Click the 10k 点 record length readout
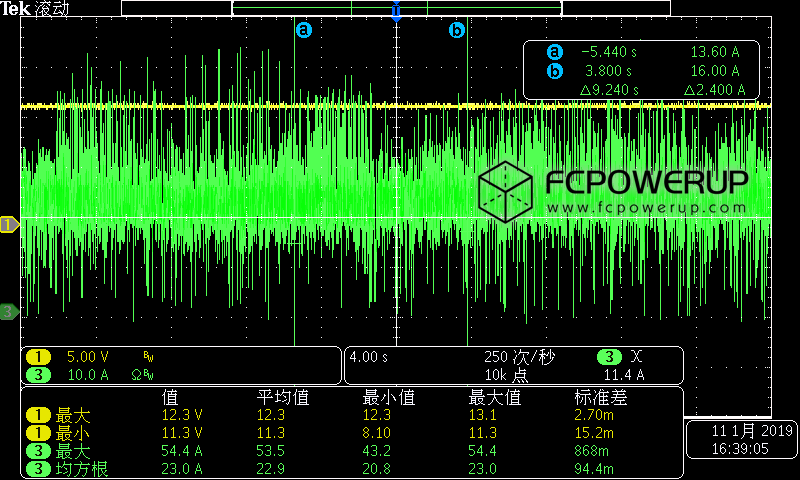 [506, 375]
